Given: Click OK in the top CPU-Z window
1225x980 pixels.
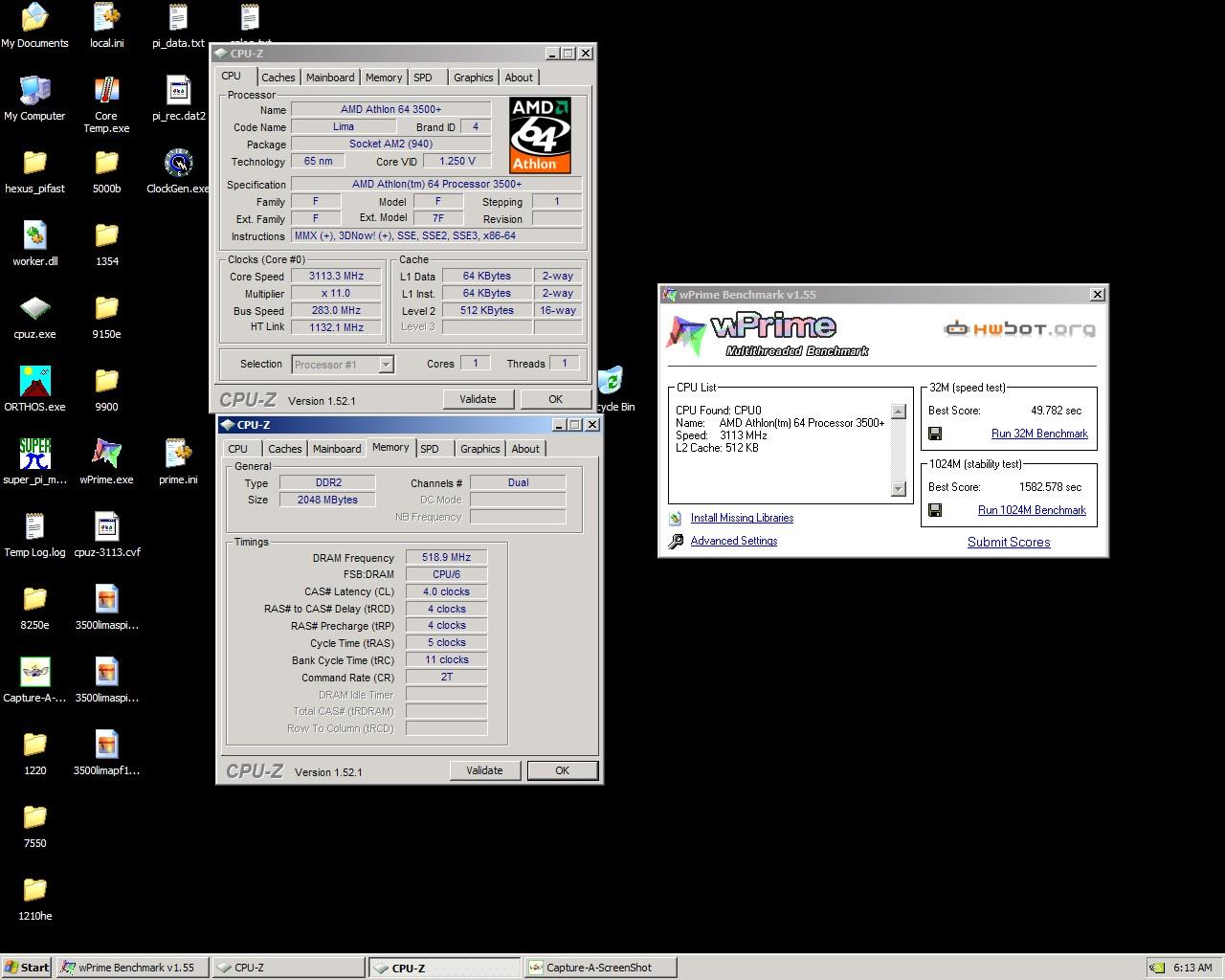Looking at the screenshot, I should click(555, 399).
